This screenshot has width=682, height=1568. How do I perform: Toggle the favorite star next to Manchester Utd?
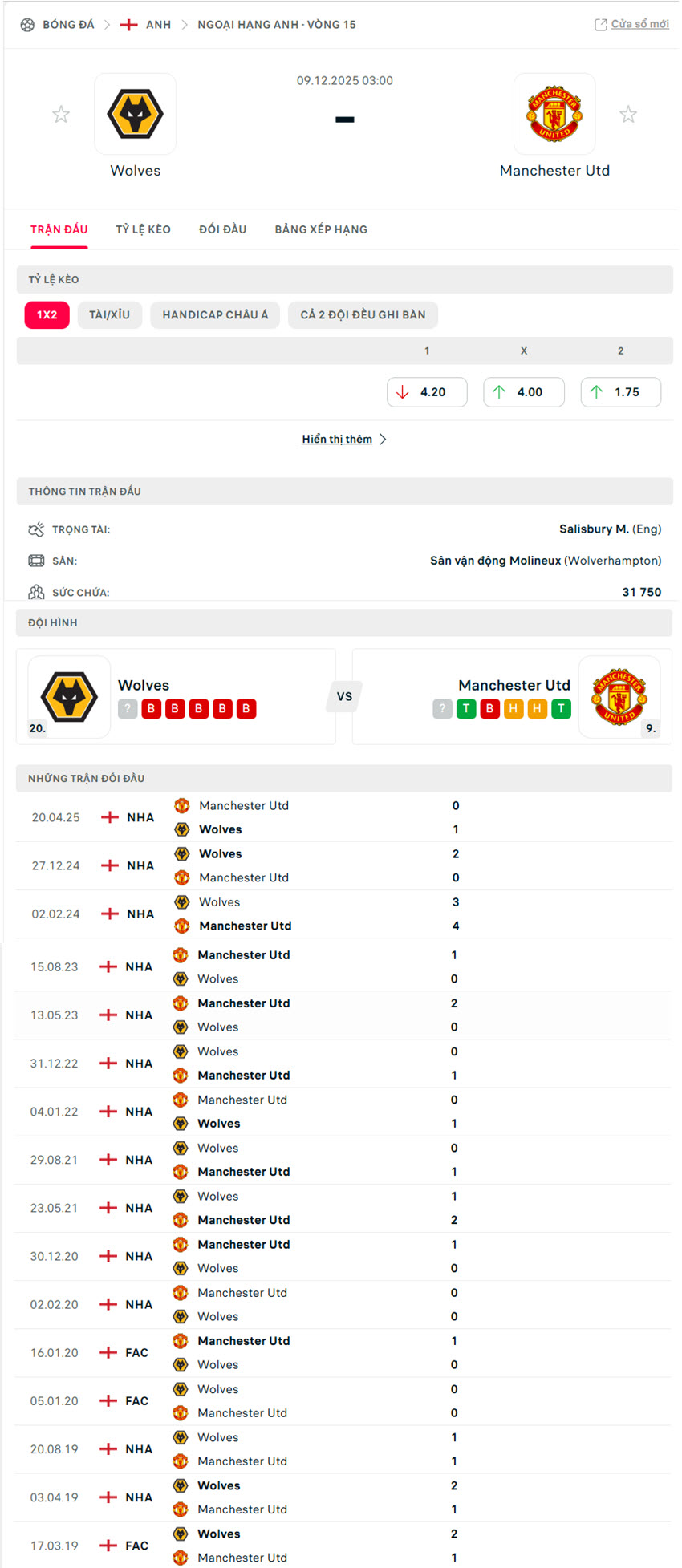point(629,115)
